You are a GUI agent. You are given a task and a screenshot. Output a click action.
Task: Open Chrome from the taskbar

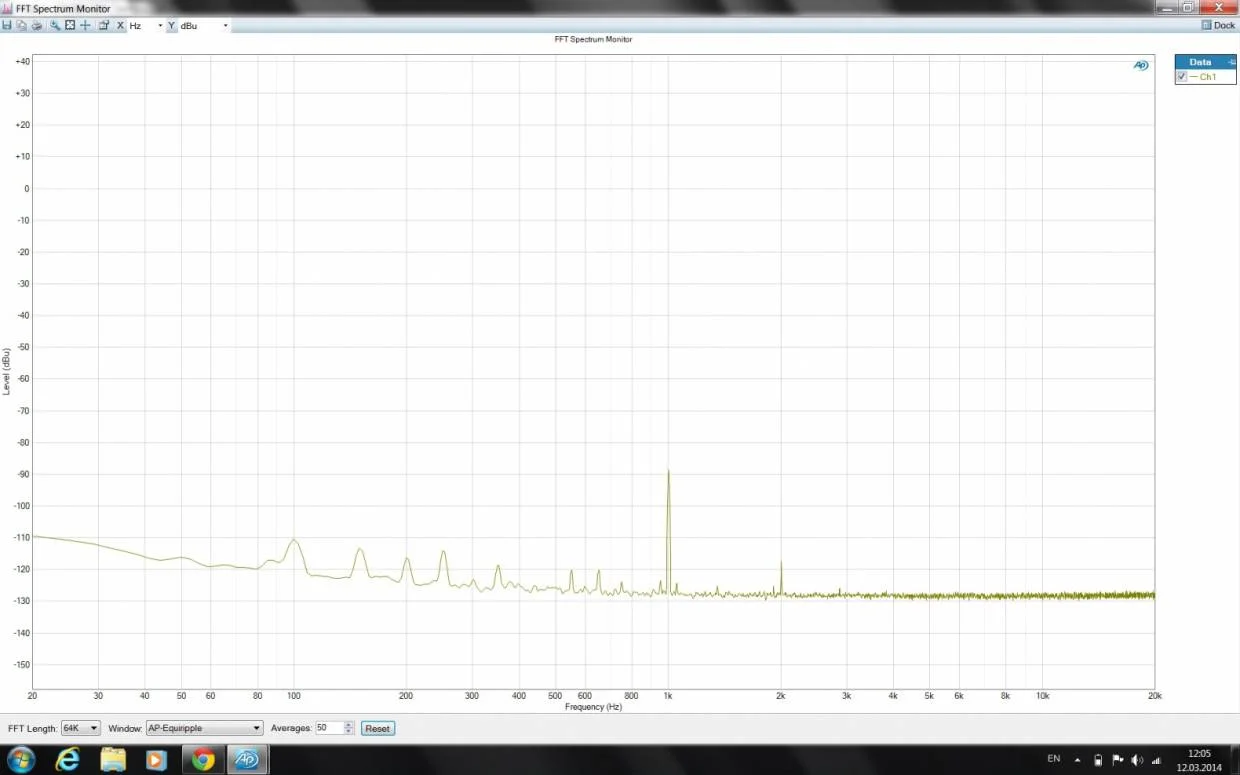(203, 760)
